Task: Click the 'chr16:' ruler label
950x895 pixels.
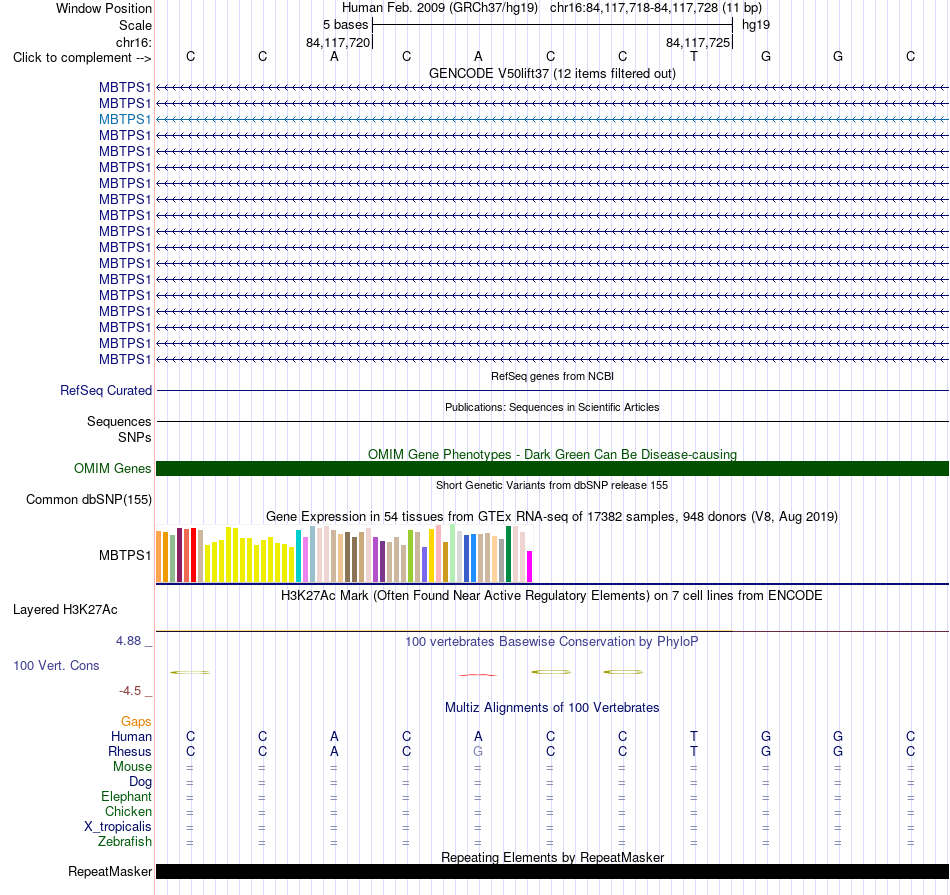Action: [x=133, y=42]
